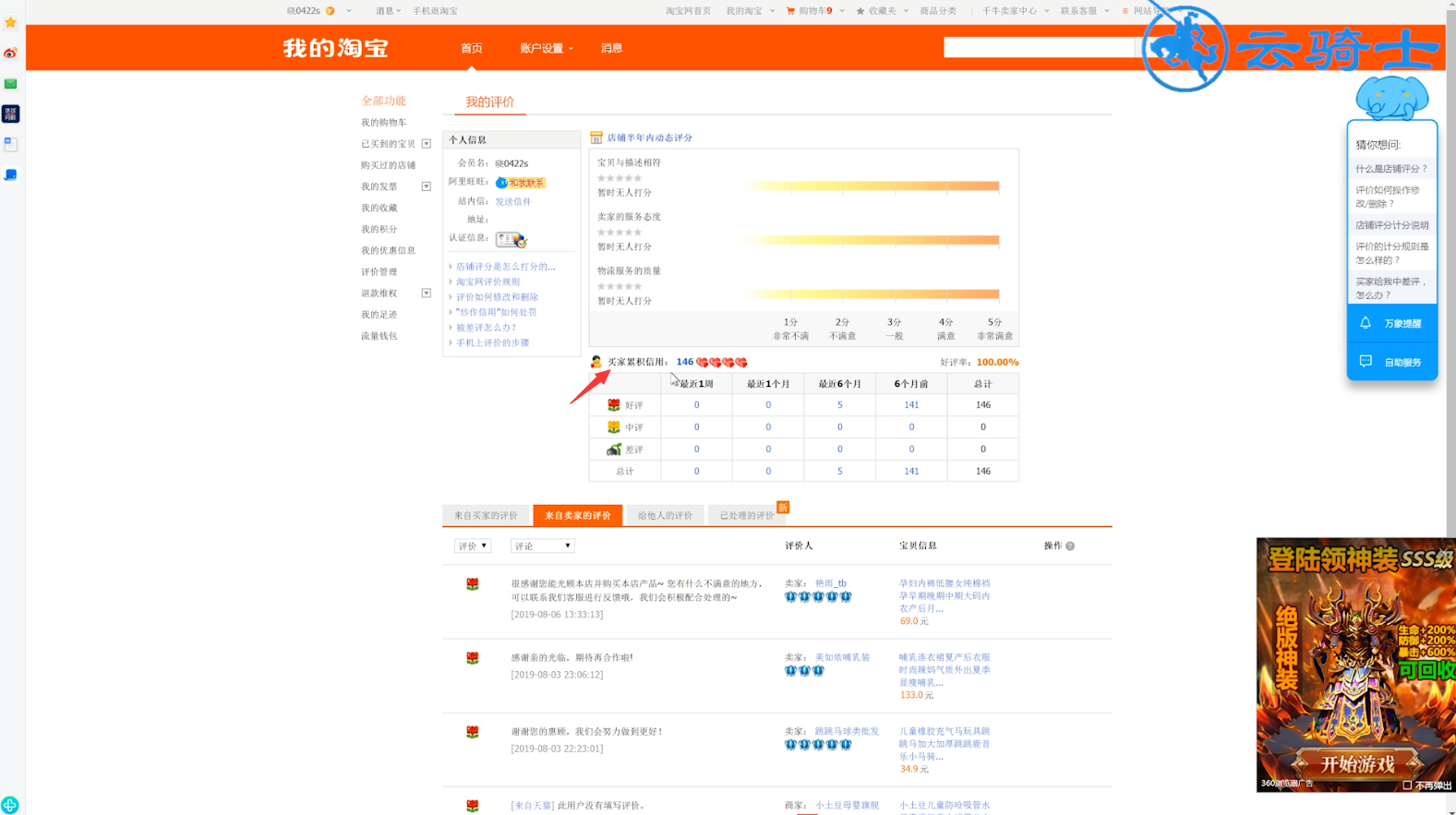Open the 评价 filter dropdown
This screenshot has height=815, width=1456.
click(473, 546)
